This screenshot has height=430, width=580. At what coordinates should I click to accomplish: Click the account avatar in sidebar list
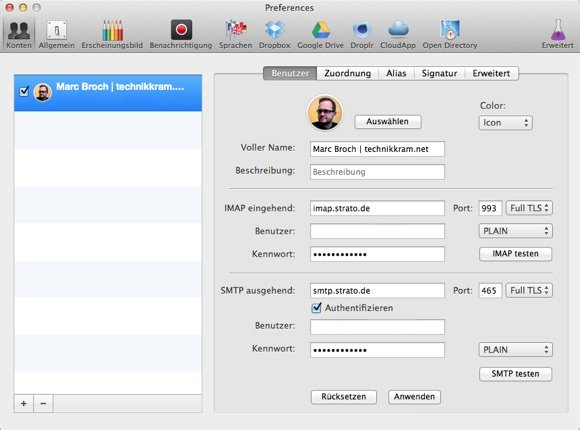click(43, 92)
